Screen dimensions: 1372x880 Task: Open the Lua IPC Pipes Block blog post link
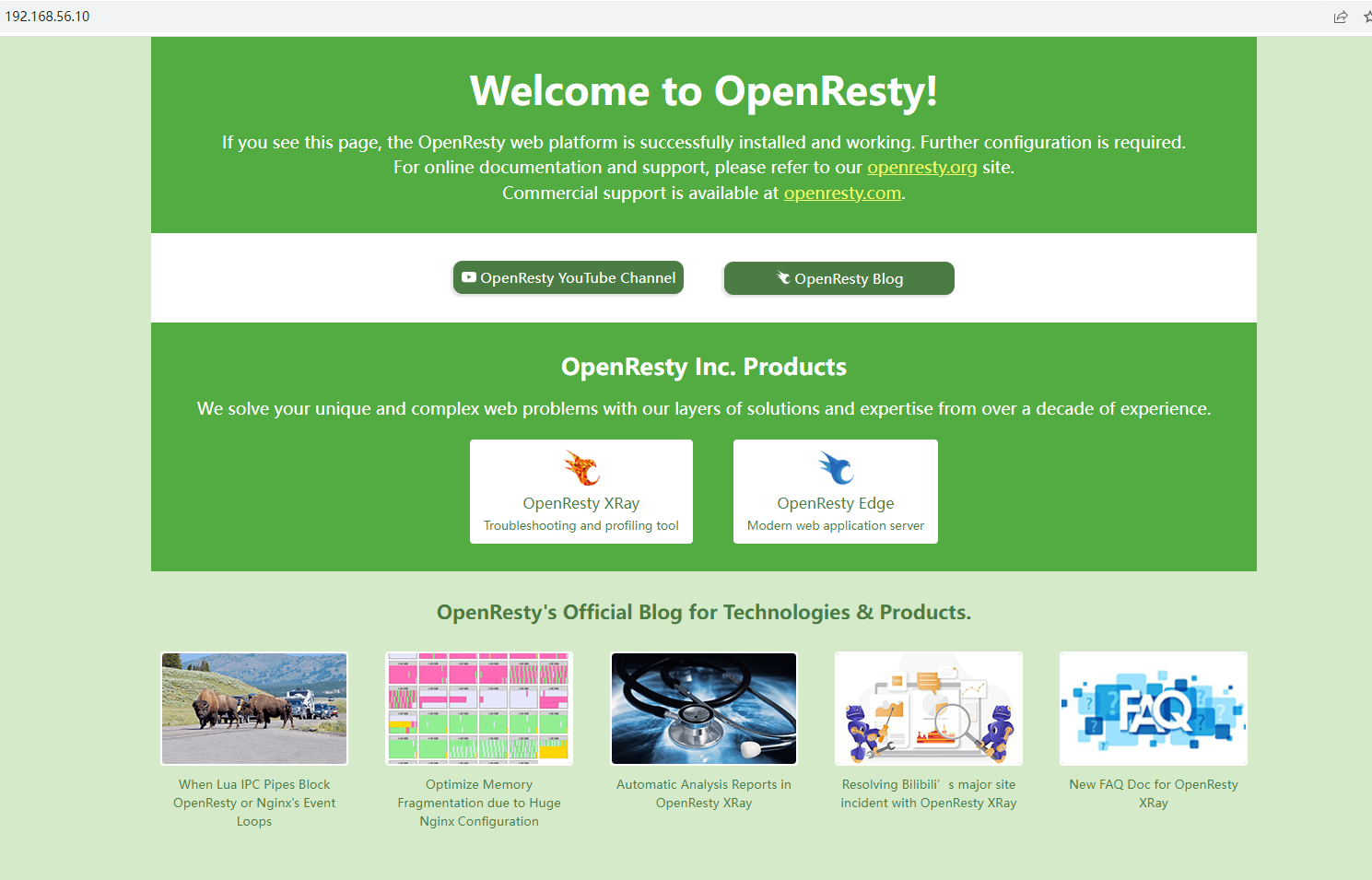(253, 803)
